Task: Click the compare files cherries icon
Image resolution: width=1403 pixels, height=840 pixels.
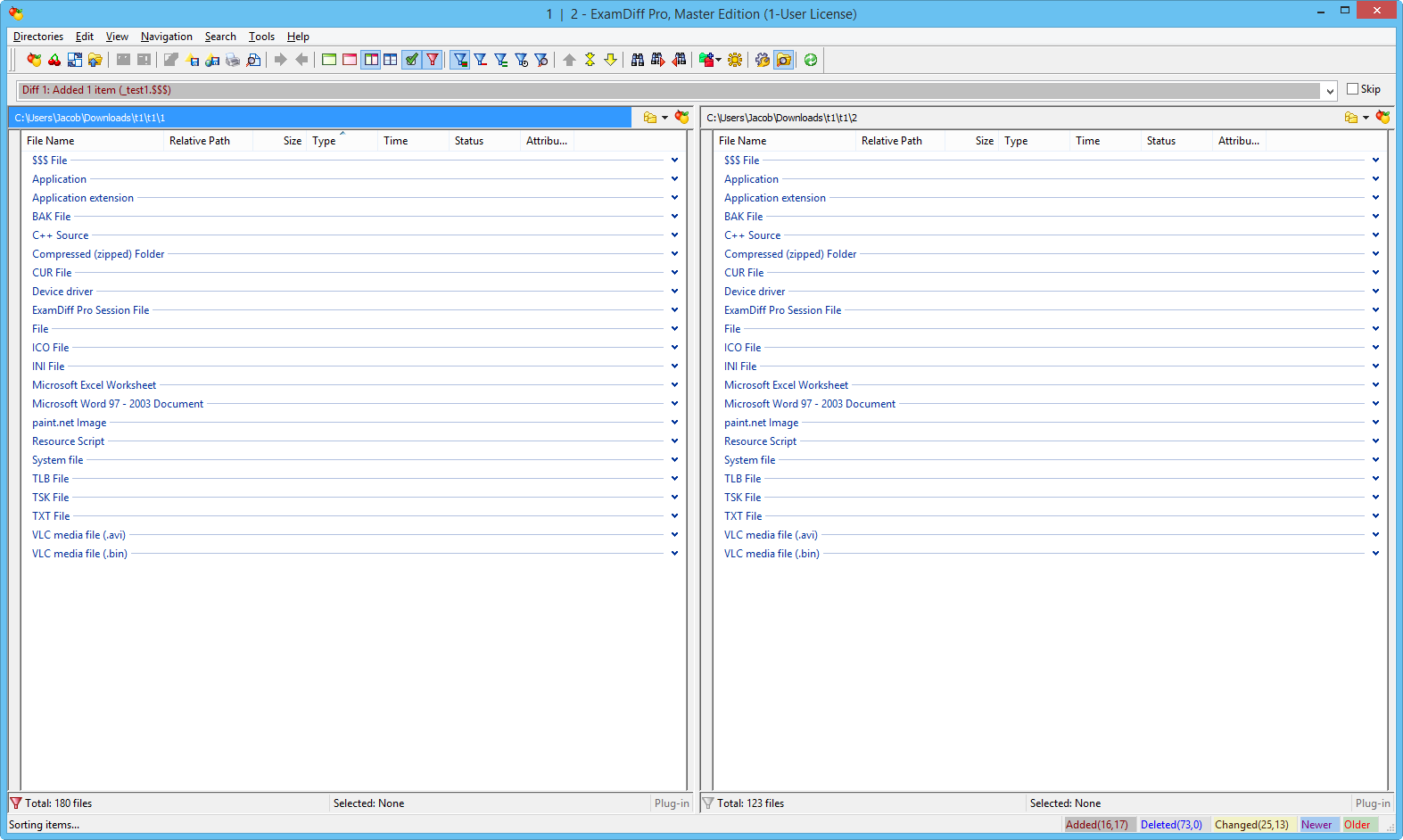Action: click(x=54, y=60)
